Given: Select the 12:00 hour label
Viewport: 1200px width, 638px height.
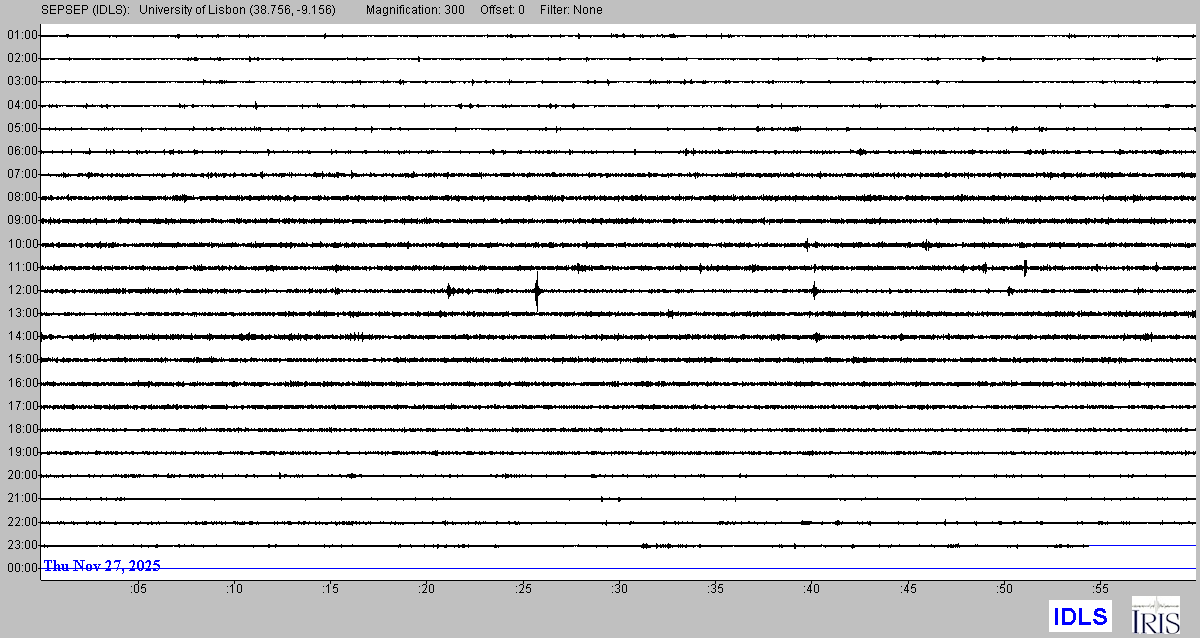Looking at the screenshot, I should 22,291.
